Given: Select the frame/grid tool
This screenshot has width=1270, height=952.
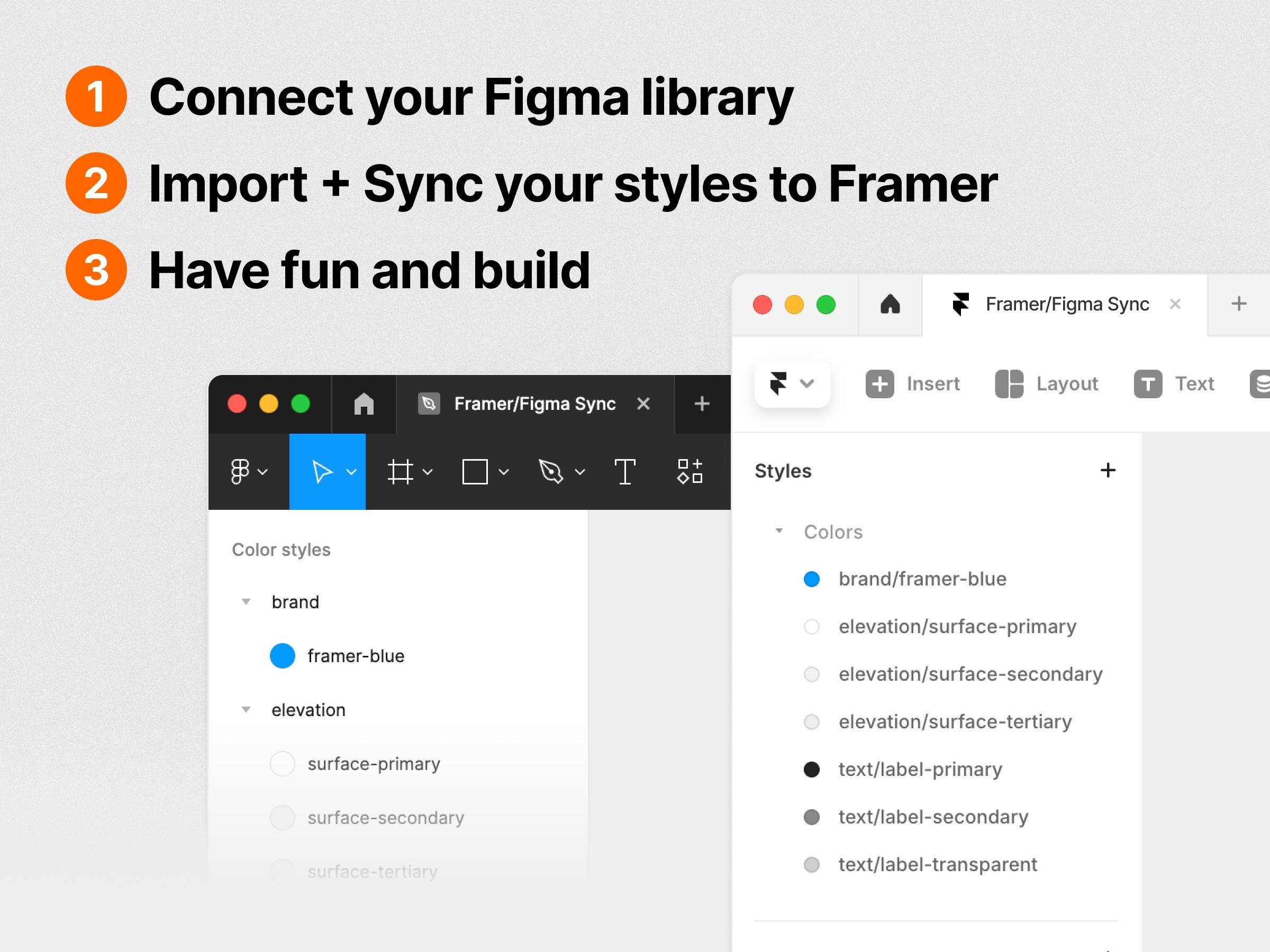Looking at the screenshot, I should point(400,470).
